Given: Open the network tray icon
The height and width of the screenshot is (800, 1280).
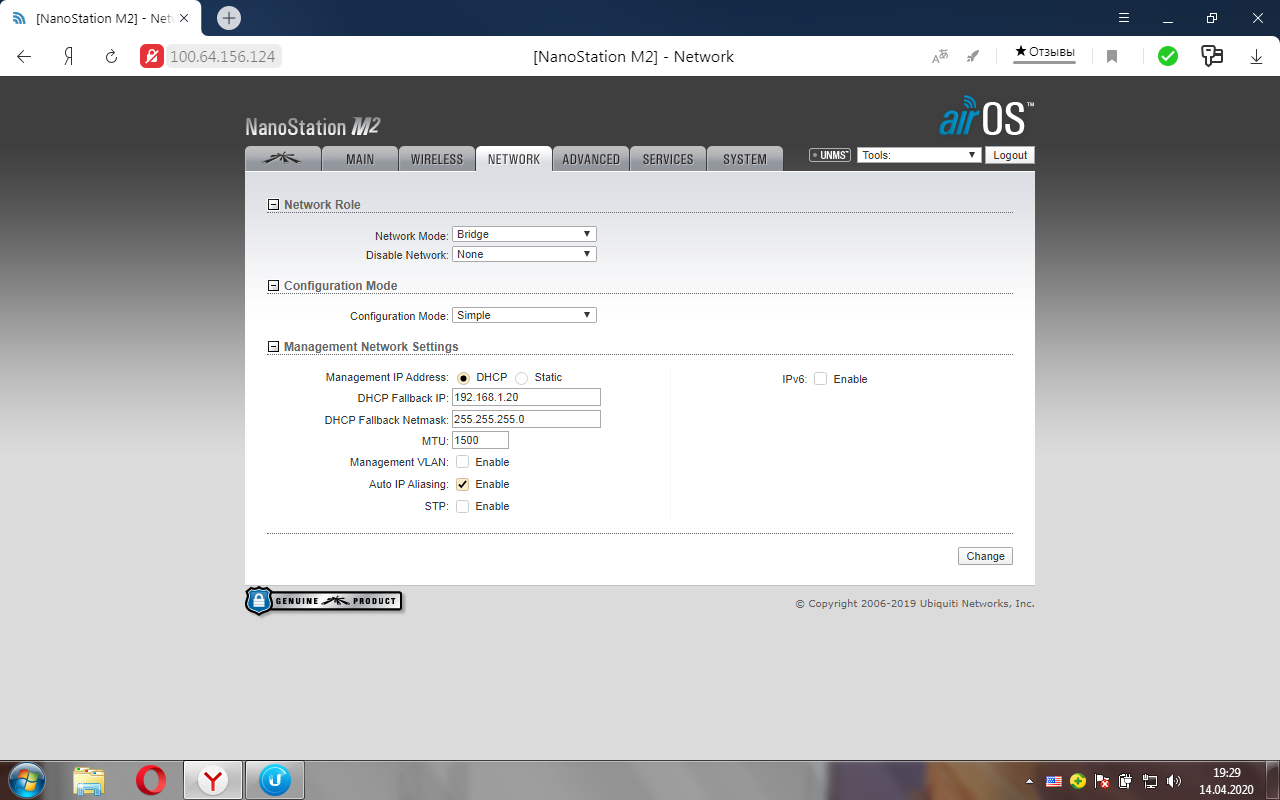Looking at the screenshot, I should pos(1150,781).
